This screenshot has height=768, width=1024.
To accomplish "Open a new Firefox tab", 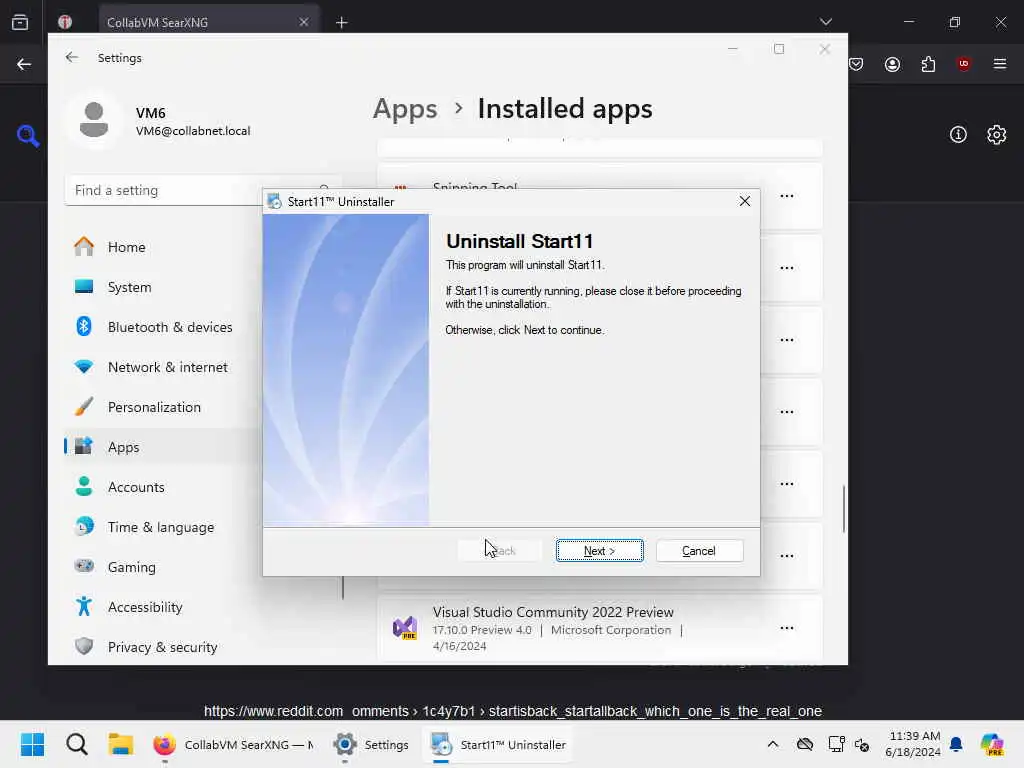I will (x=342, y=23).
